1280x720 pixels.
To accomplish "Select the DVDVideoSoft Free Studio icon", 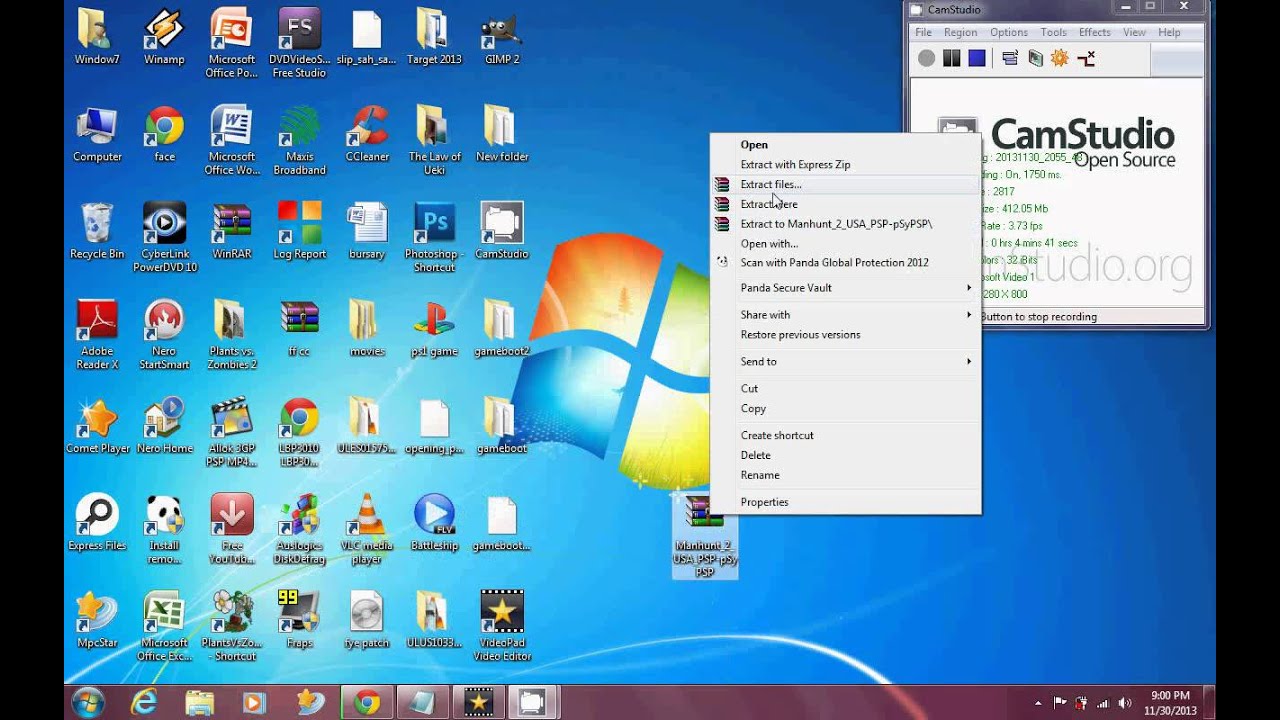I will [x=299, y=42].
